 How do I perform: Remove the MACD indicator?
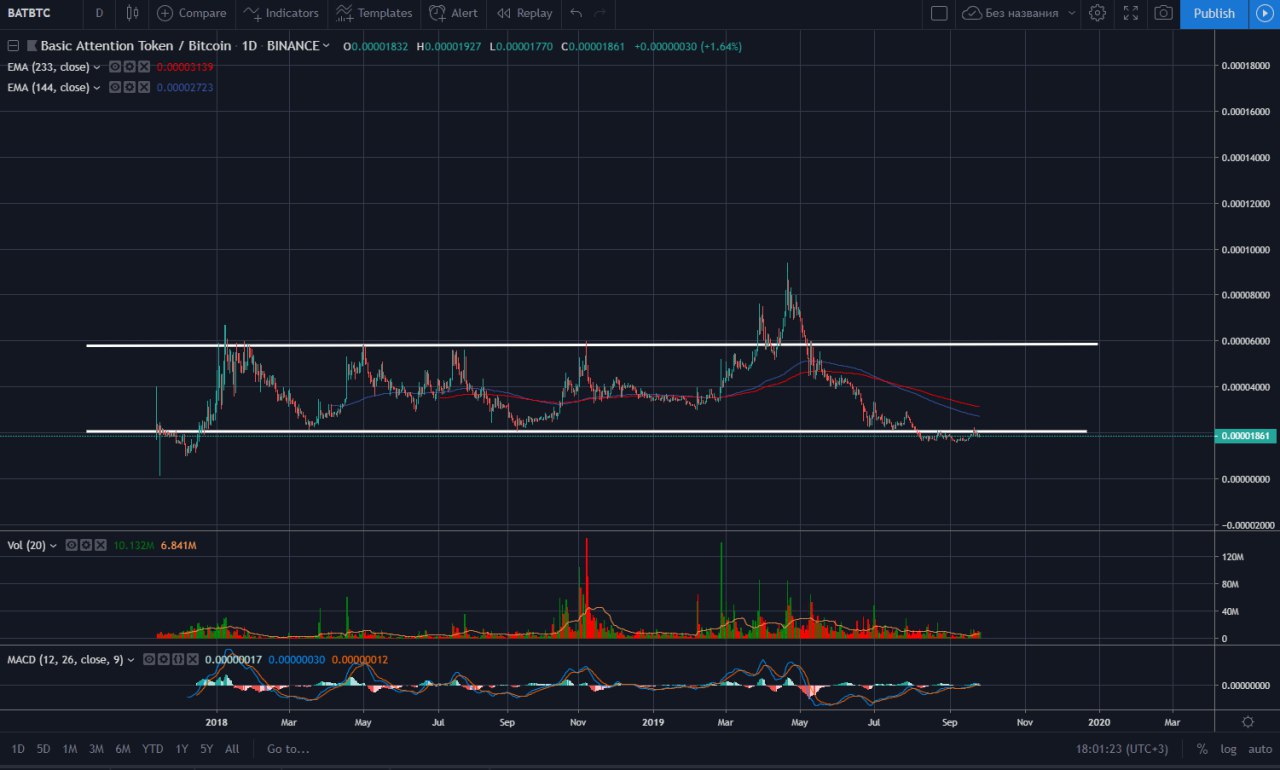point(192,660)
